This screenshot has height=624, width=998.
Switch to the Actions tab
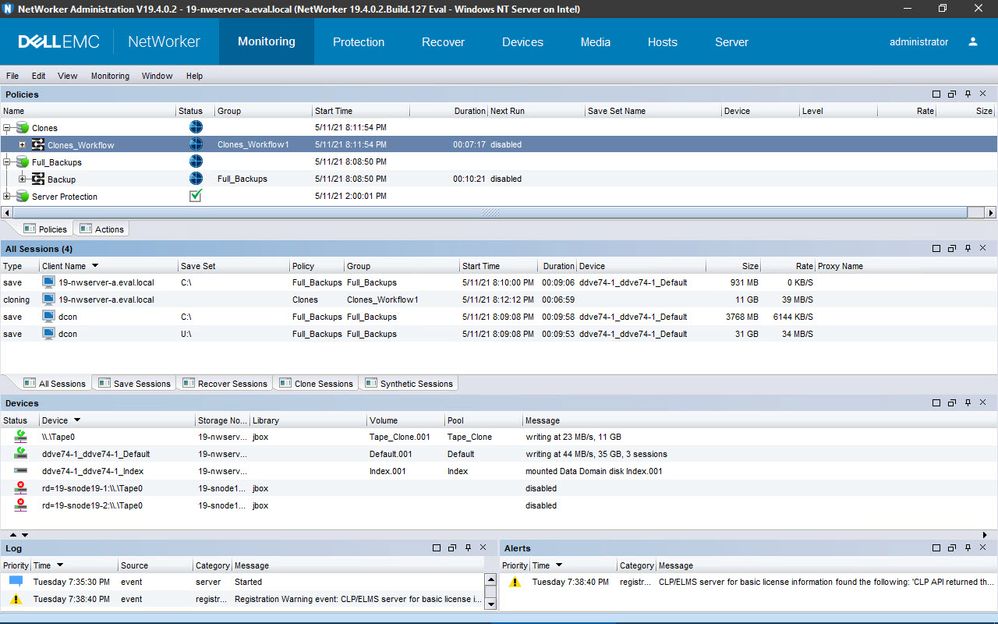point(102,229)
